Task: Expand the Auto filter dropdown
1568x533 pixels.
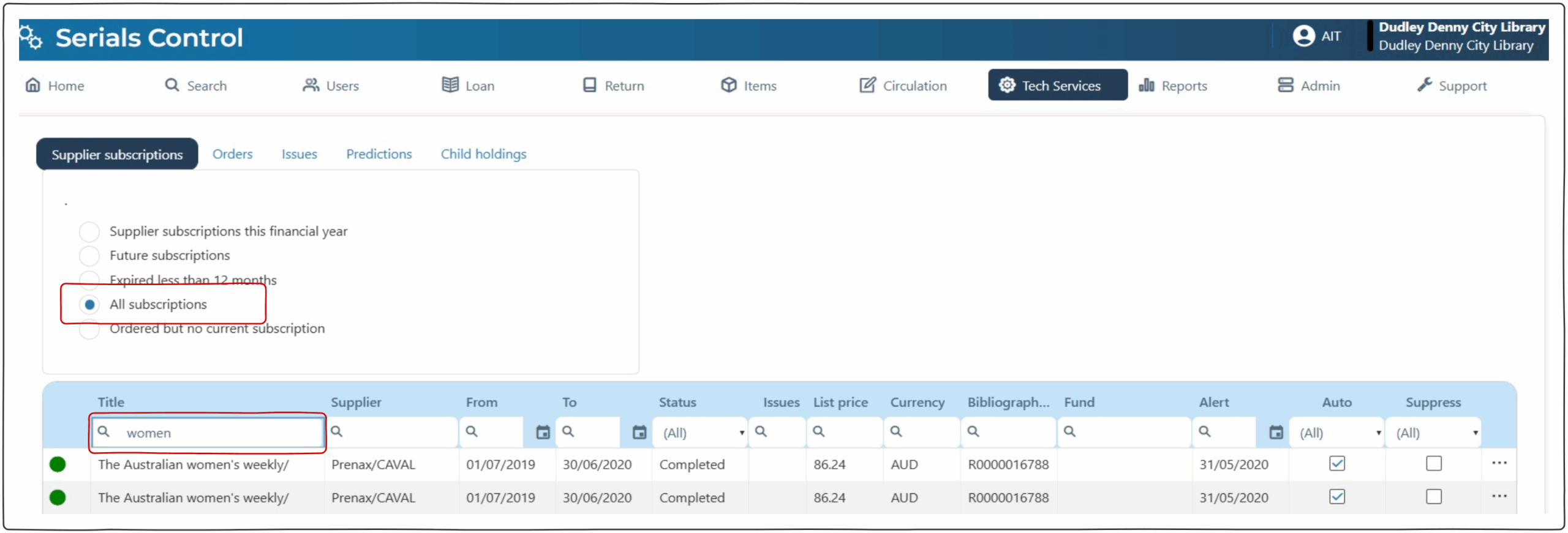Action: pos(1336,433)
